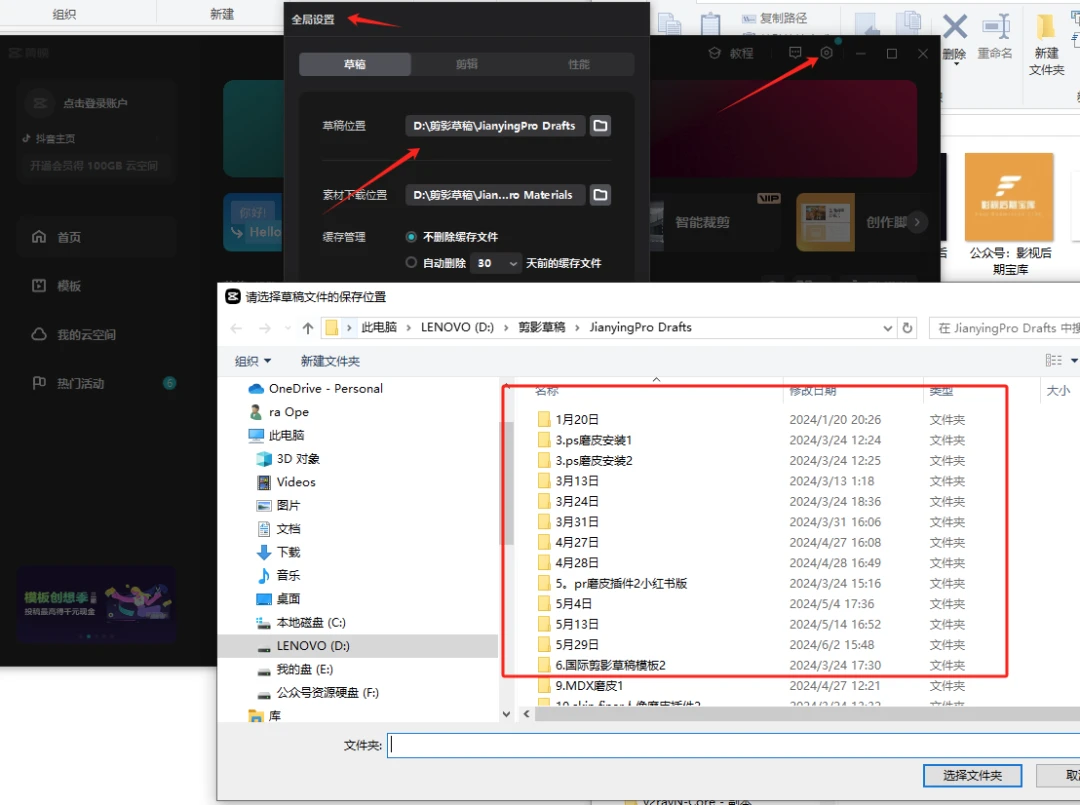Click 选择文件夹 button
The height and width of the screenshot is (805, 1080).
972,776
